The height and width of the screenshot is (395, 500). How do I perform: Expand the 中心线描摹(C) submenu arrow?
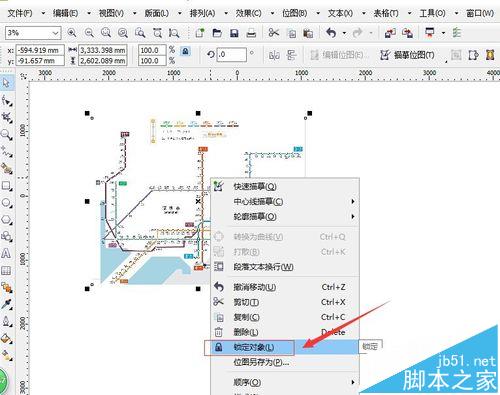click(353, 201)
